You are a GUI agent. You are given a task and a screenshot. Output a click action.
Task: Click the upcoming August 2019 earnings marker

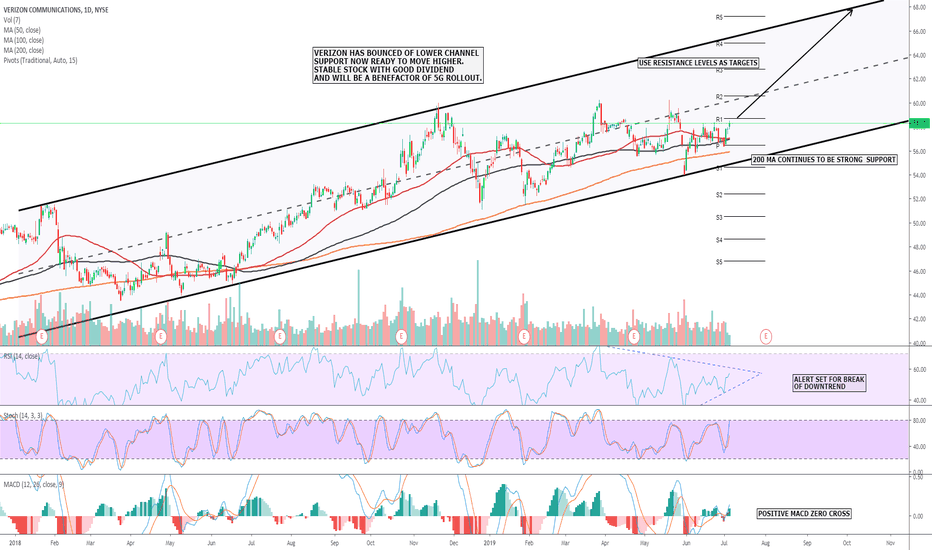766,337
